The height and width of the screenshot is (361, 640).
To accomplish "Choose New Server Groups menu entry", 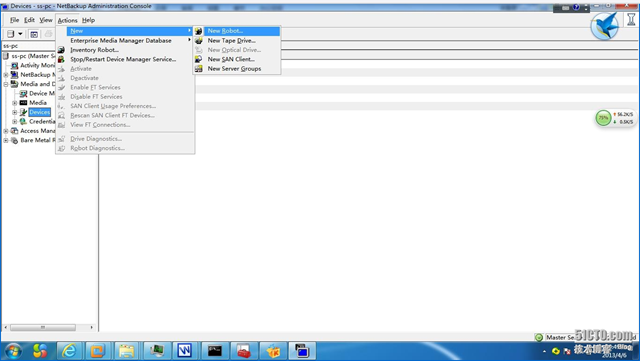I will pos(237,69).
